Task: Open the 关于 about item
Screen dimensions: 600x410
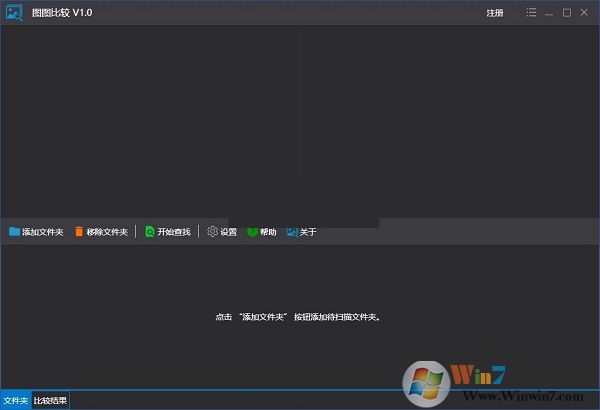Action: [301, 232]
